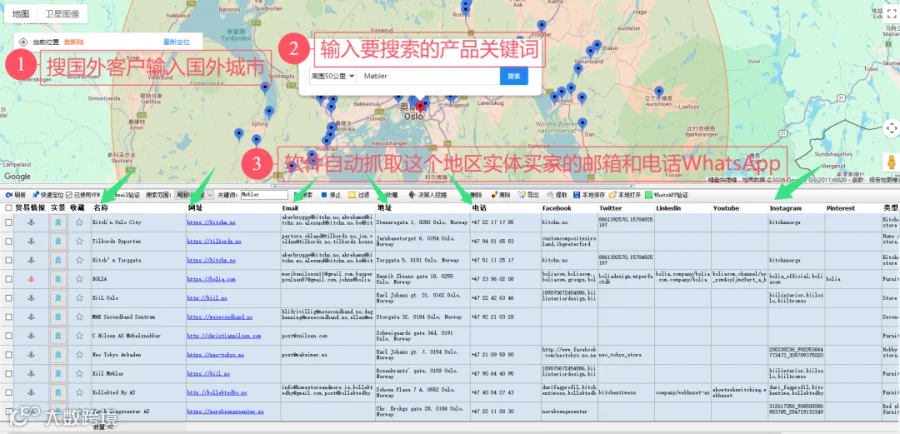This screenshot has width=900, height=434.
Task: Open the 周围50公里 radius dropdown on map
Action: click(x=332, y=76)
